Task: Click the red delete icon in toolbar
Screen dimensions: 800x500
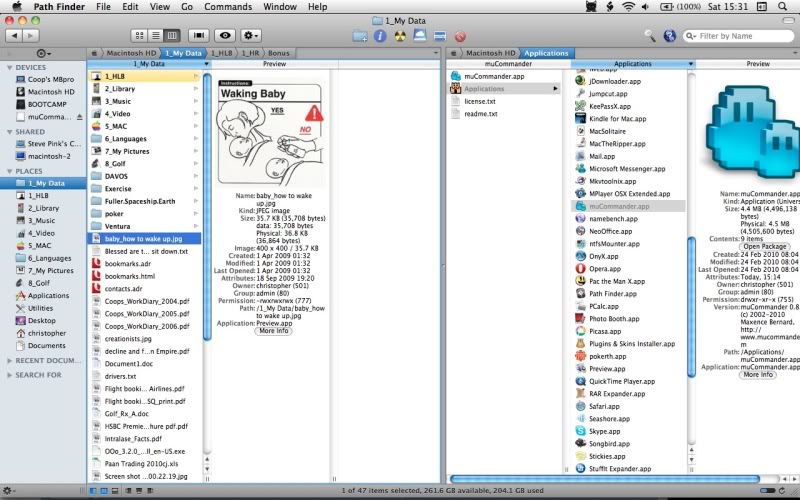Action: (x=460, y=36)
